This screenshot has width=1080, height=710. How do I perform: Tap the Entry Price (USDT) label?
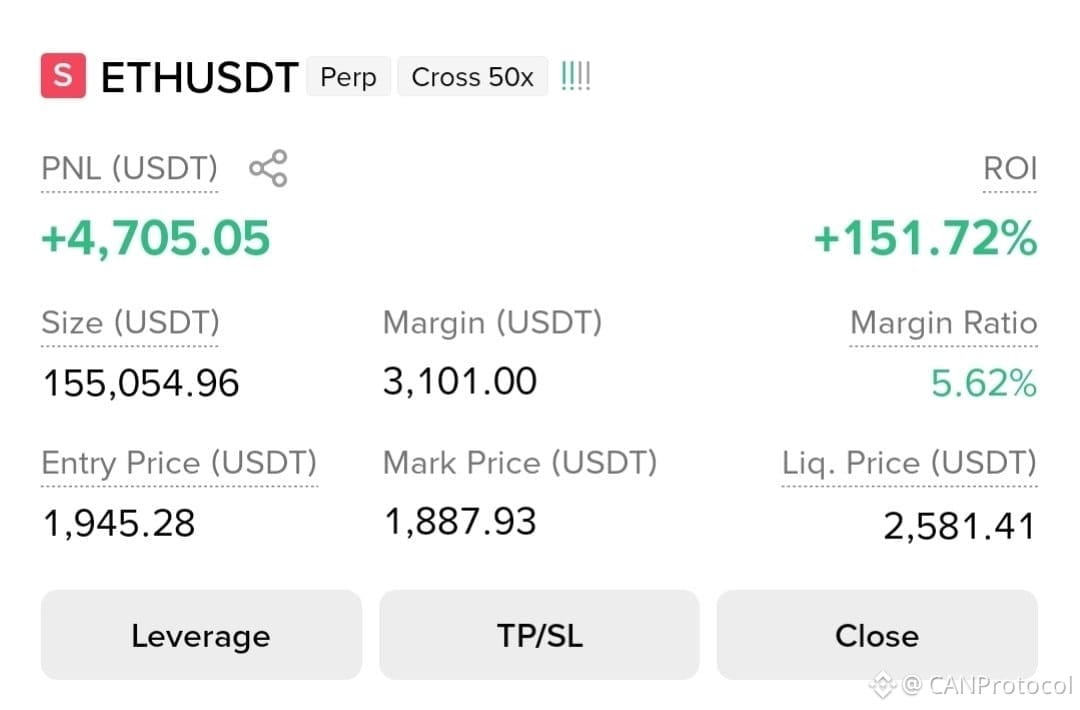click(x=179, y=463)
